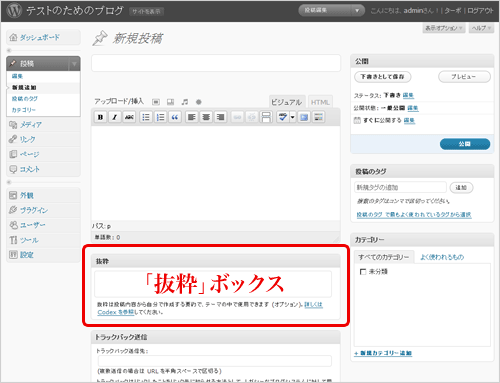Image resolution: width=500 pixels, height=383 pixels.
Task: Click the add media upload icon
Action: click(199, 102)
